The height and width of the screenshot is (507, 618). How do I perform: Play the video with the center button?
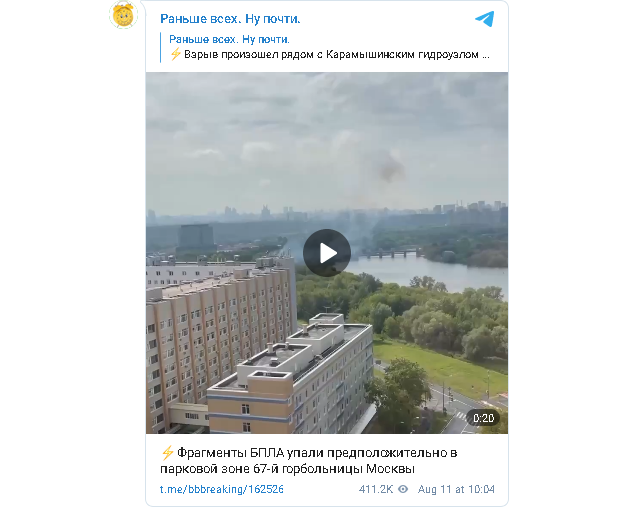point(327,253)
